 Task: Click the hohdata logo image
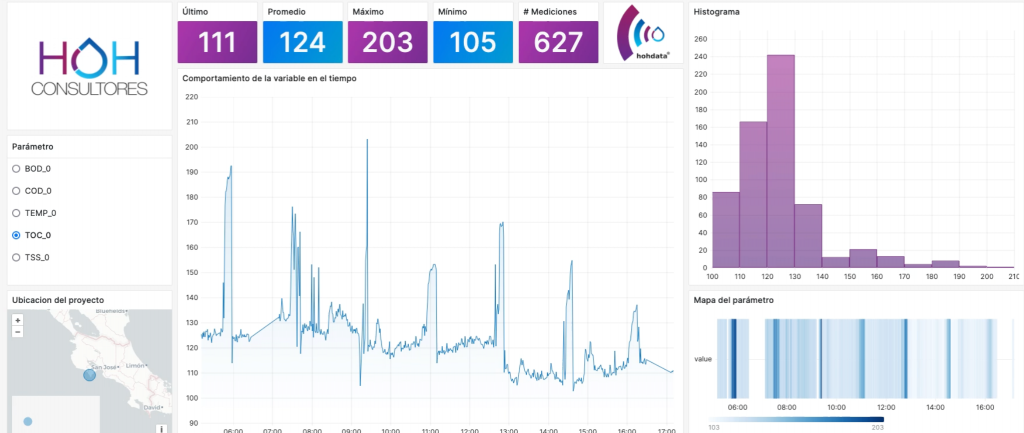643,34
